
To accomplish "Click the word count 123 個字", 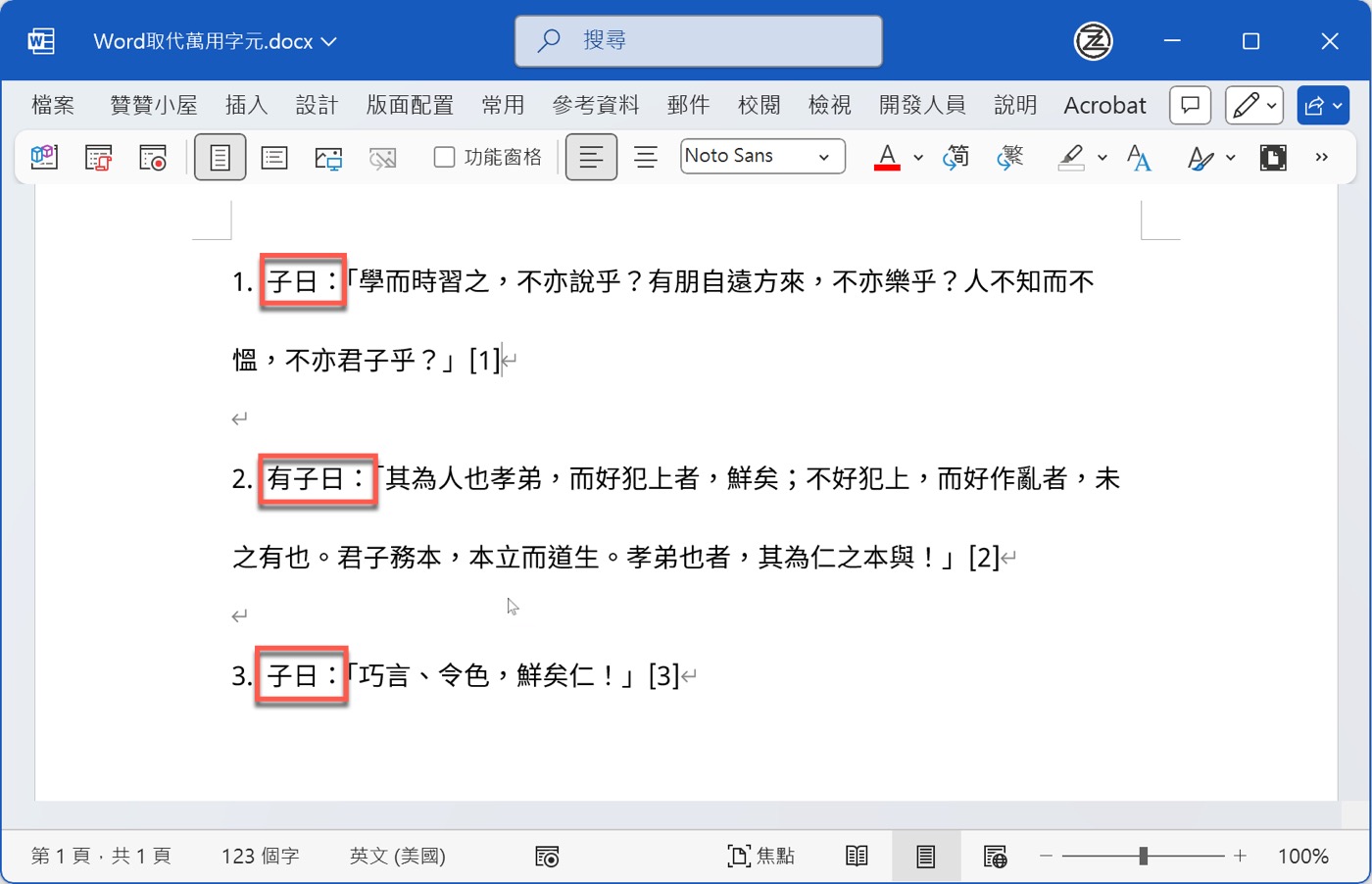I will coord(260,856).
